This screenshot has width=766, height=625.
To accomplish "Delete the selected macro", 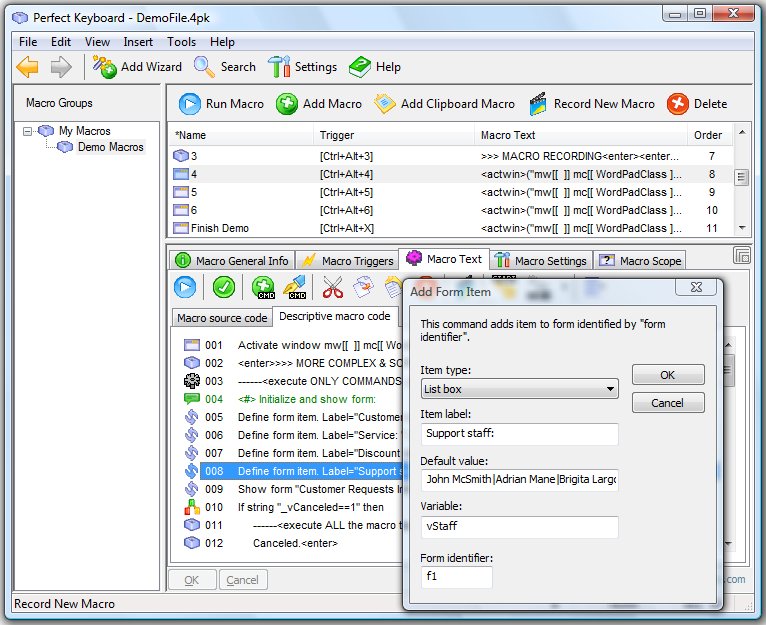I will point(697,104).
